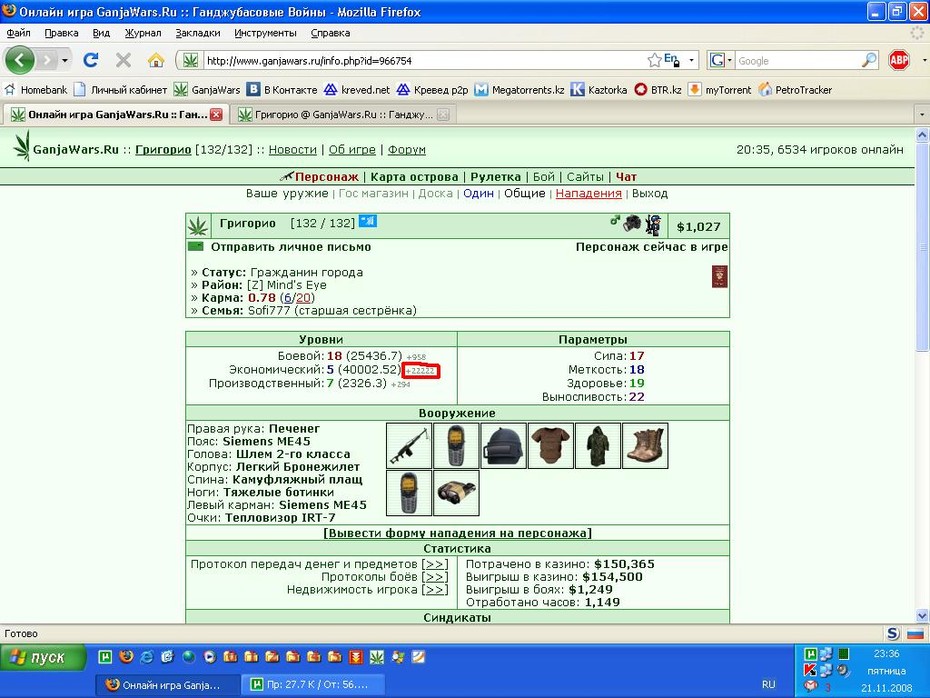
Task: Click in the address bar URL field
Action: tap(424, 60)
